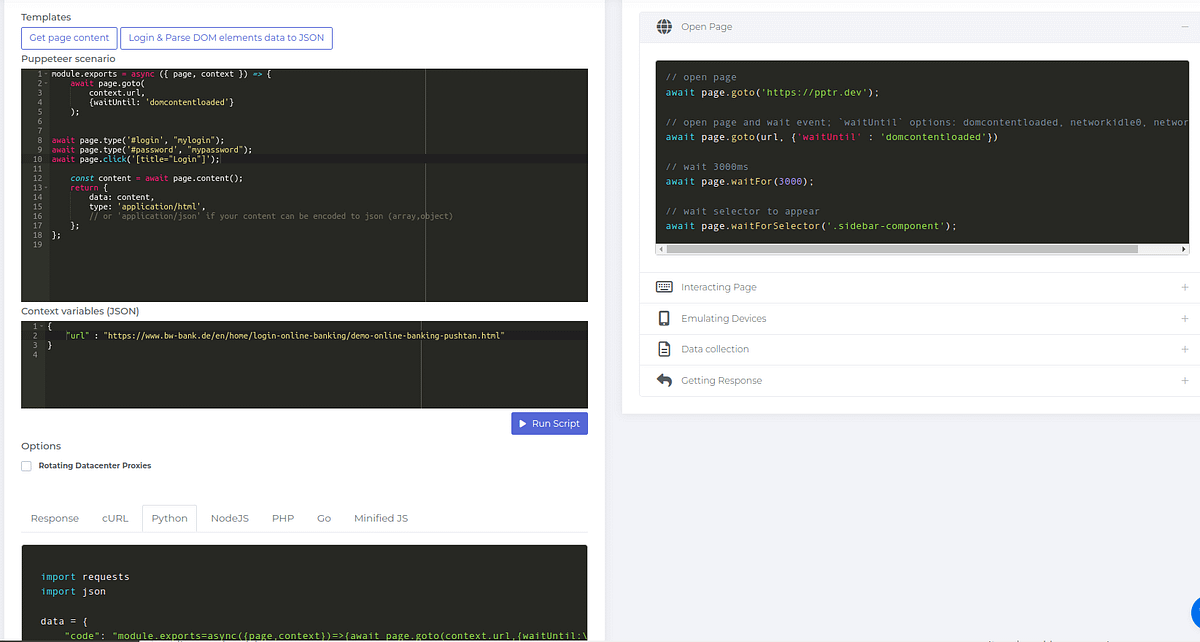
Task: Select the document icon next to Data collection
Action: [x=664, y=348]
